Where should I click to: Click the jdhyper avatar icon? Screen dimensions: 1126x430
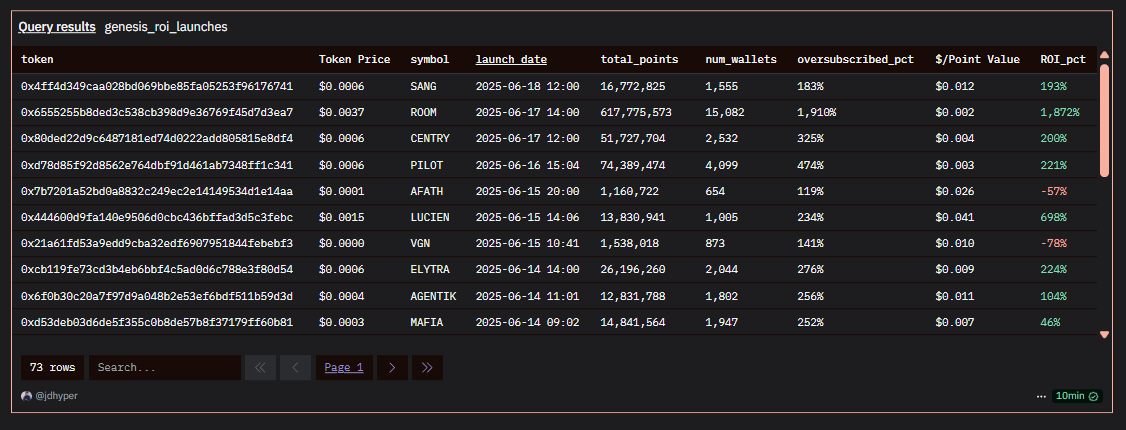tap(27, 396)
